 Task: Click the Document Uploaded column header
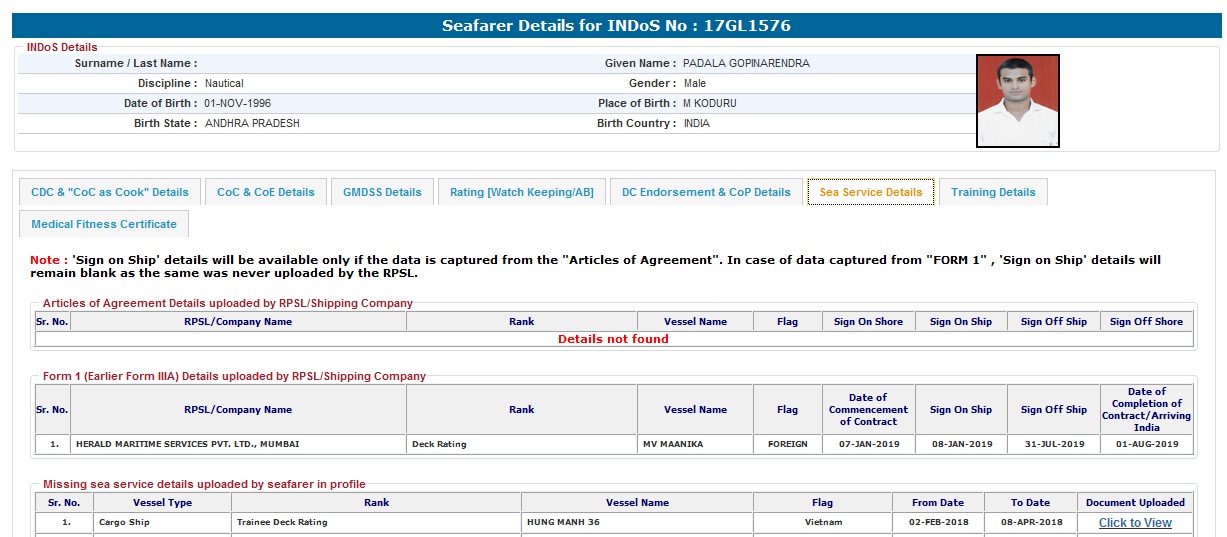[1135, 503]
